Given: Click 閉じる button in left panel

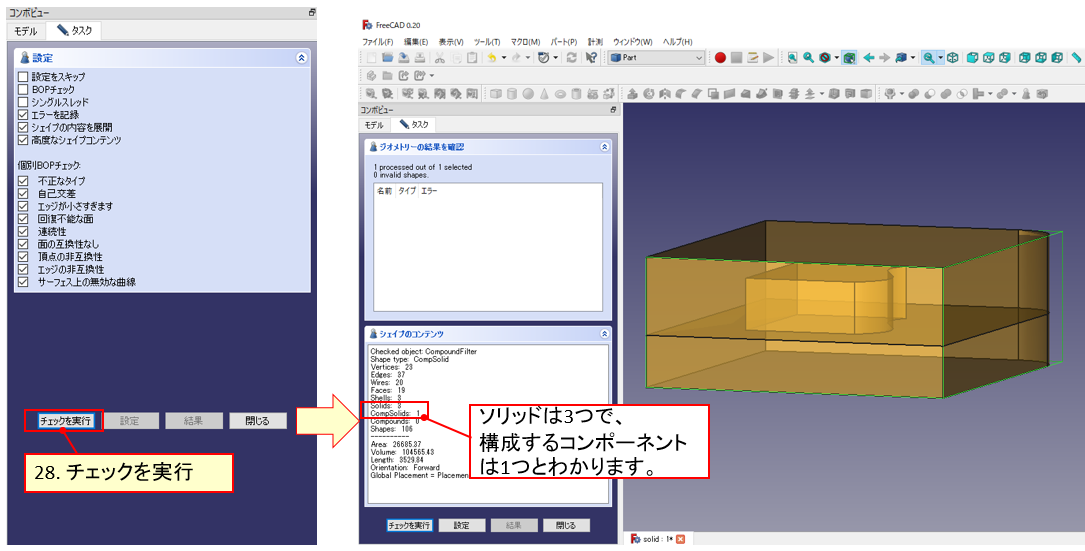Looking at the screenshot, I should click(x=257, y=420).
